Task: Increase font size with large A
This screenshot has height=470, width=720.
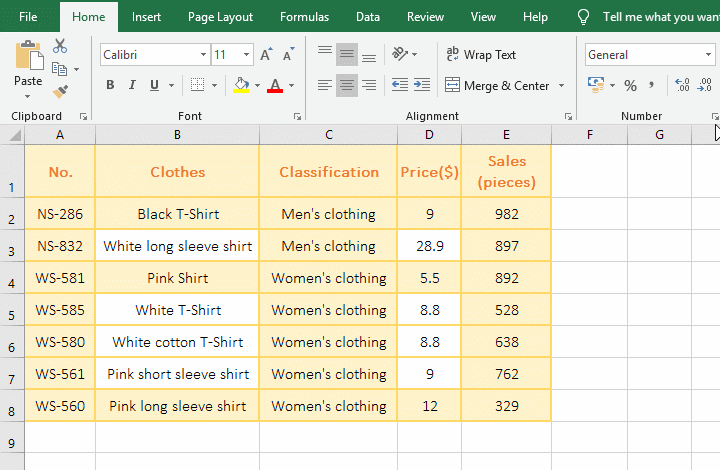Action: coord(266,55)
